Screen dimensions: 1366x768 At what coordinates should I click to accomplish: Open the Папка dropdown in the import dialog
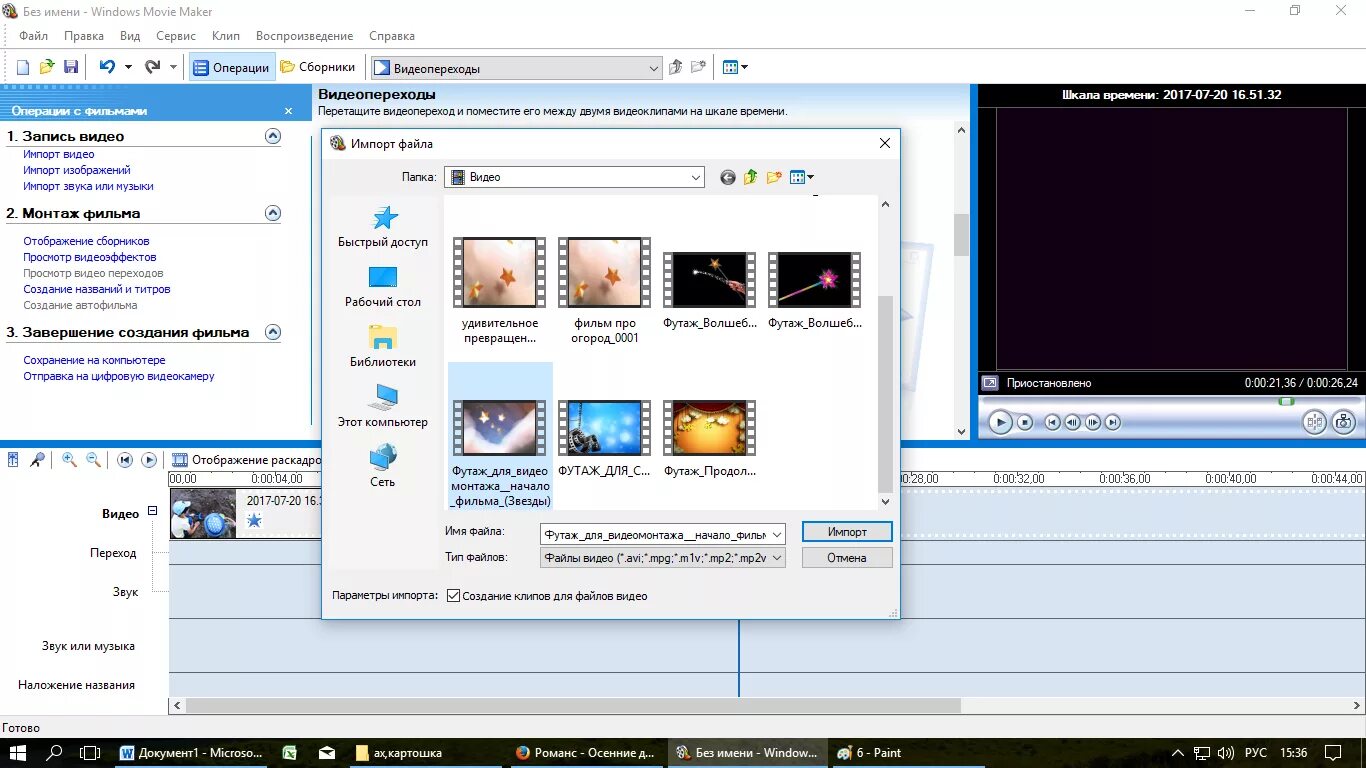(696, 177)
